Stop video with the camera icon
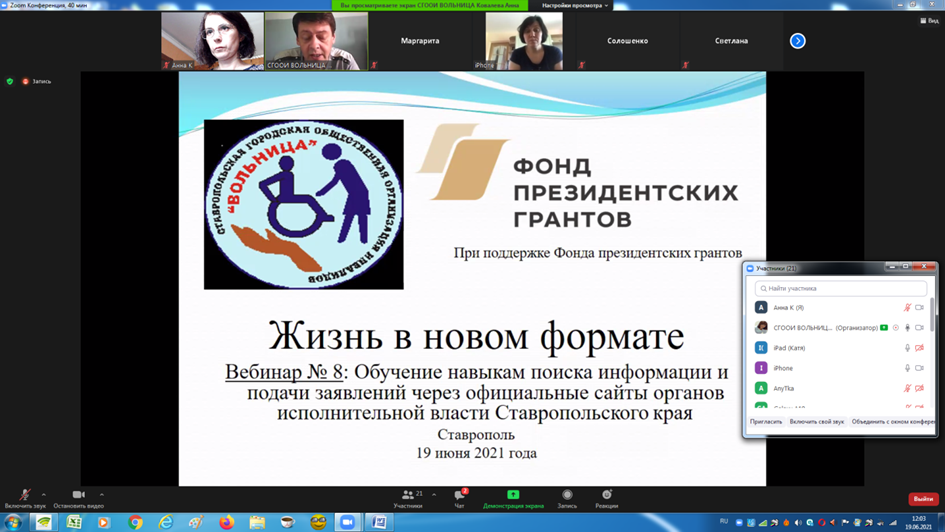 coord(78,495)
